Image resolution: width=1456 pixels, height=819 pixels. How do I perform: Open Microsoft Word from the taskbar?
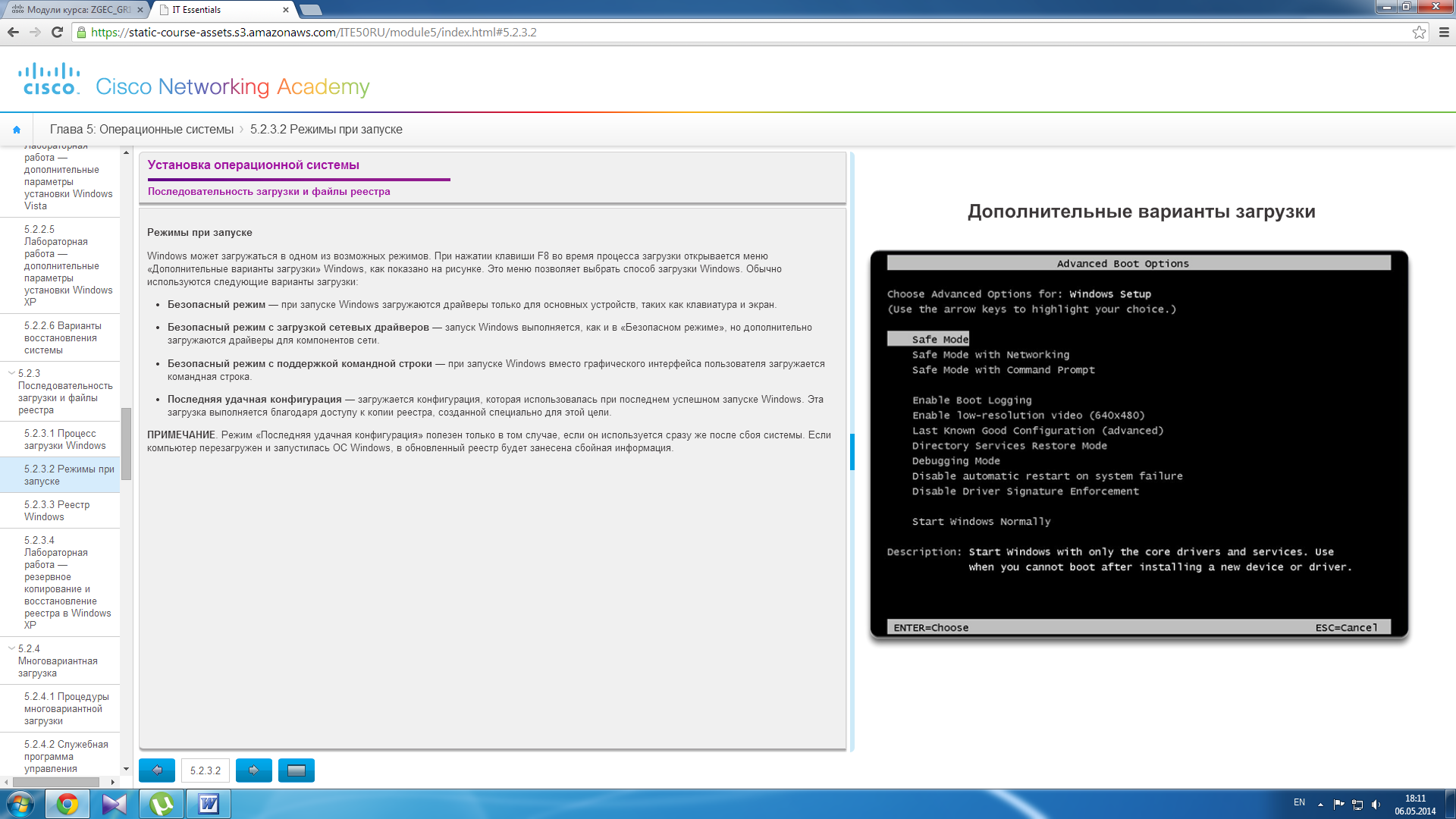209,804
